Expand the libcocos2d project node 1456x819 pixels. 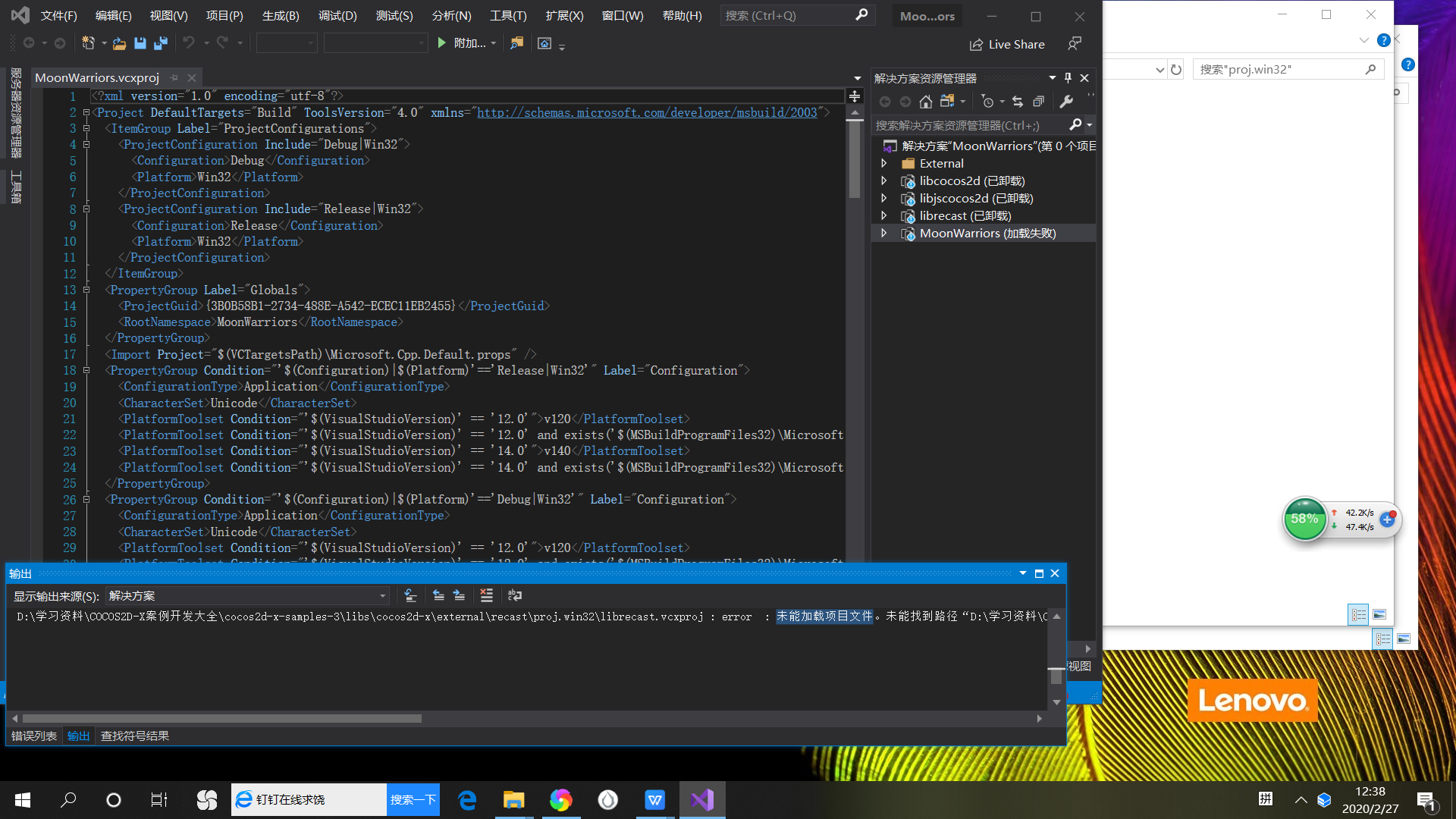(884, 180)
